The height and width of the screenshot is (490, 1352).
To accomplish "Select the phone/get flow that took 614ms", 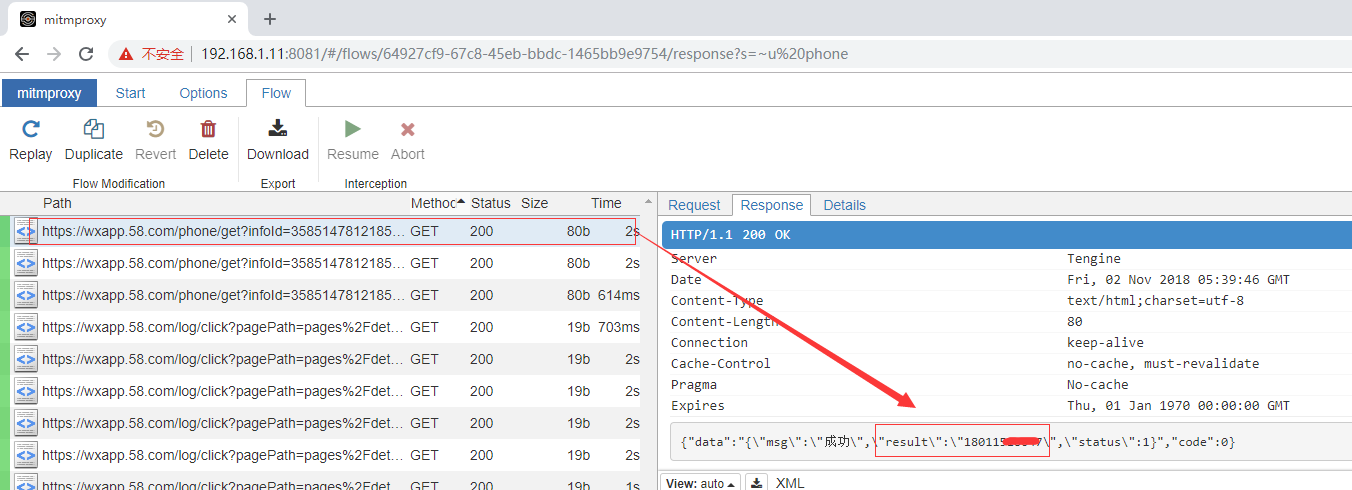I will tap(320, 295).
